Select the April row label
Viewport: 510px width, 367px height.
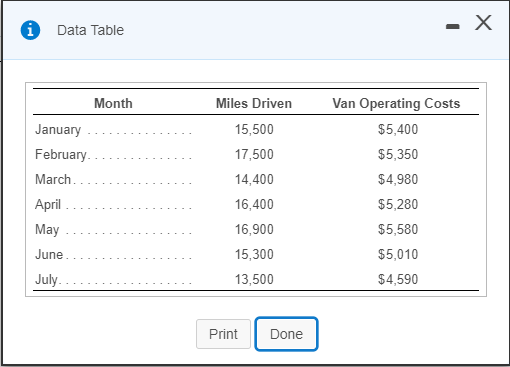click(x=48, y=205)
